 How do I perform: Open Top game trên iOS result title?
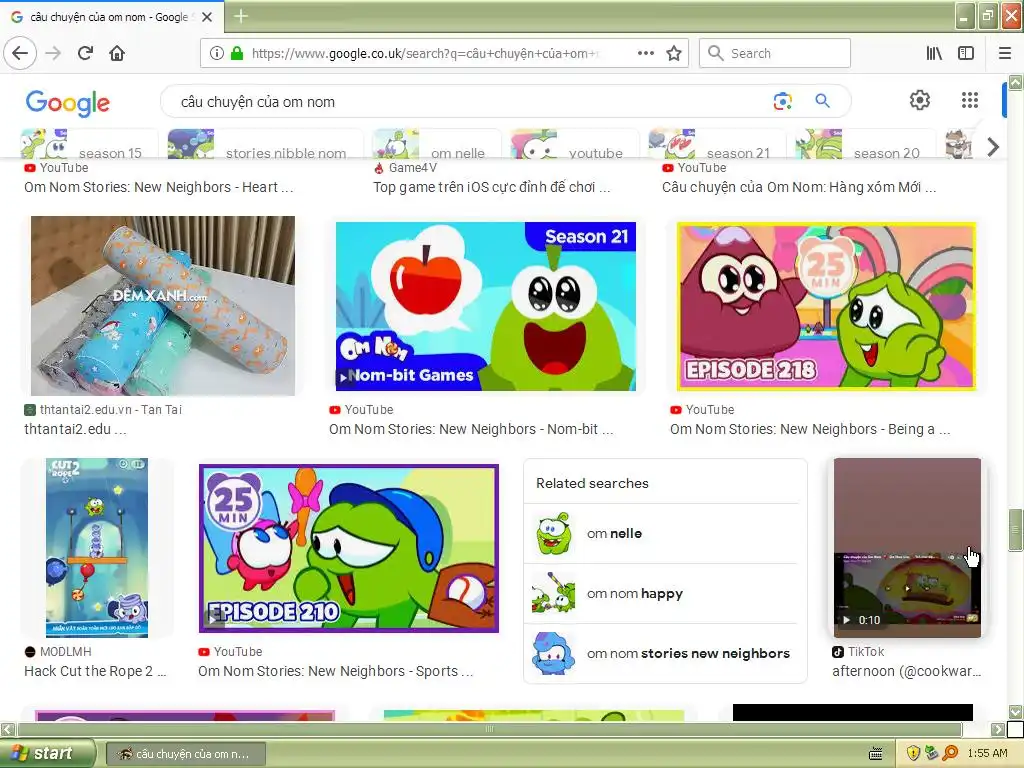(492, 187)
